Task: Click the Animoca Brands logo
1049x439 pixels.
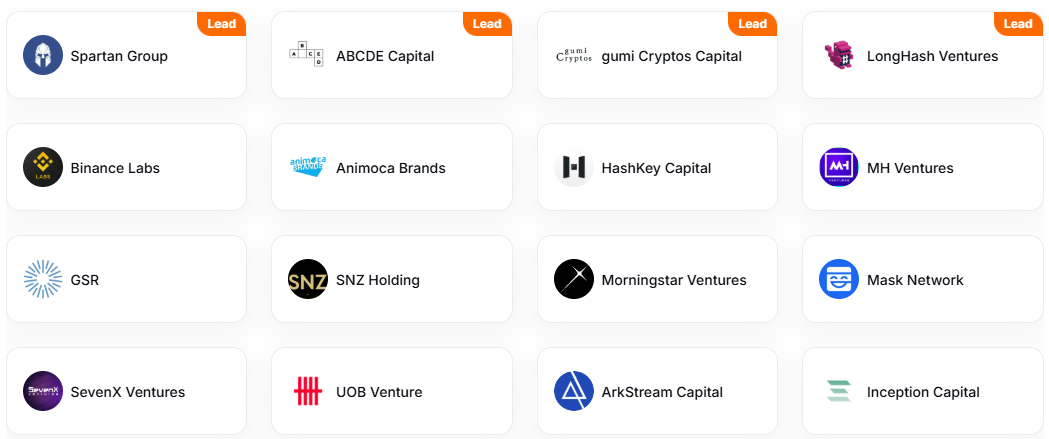Action: coord(308,167)
